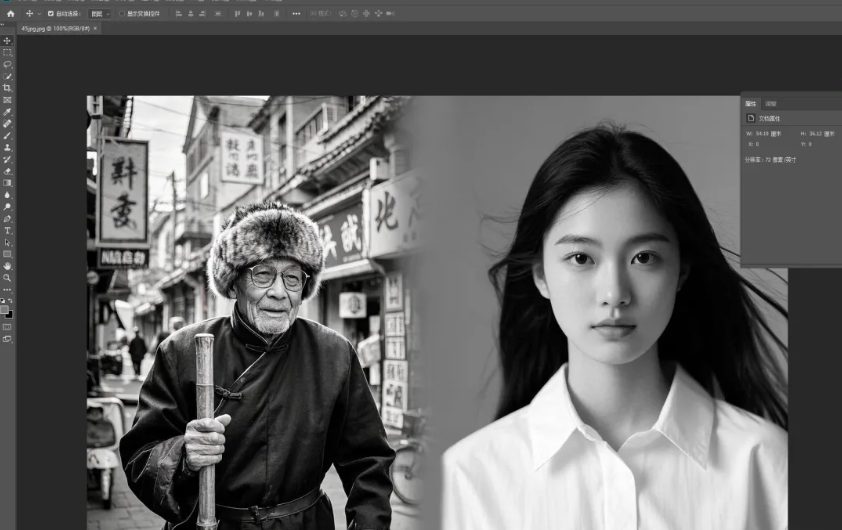Select the Gradient tool

(7, 183)
